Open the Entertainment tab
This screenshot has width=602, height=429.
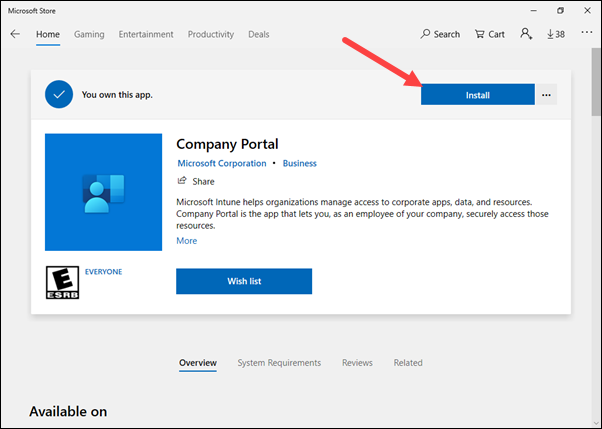146,35
